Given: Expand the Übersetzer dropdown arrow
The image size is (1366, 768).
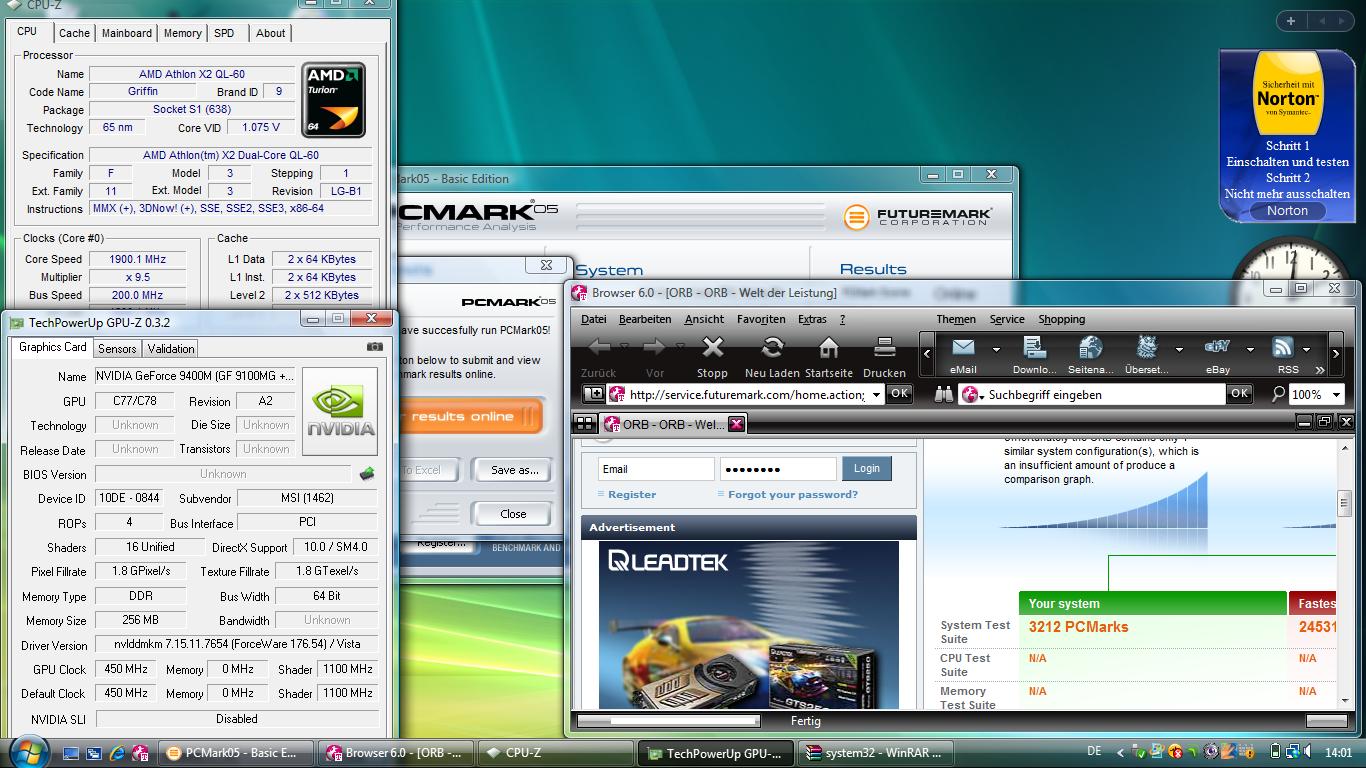Looking at the screenshot, I should (x=1179, y=349).
